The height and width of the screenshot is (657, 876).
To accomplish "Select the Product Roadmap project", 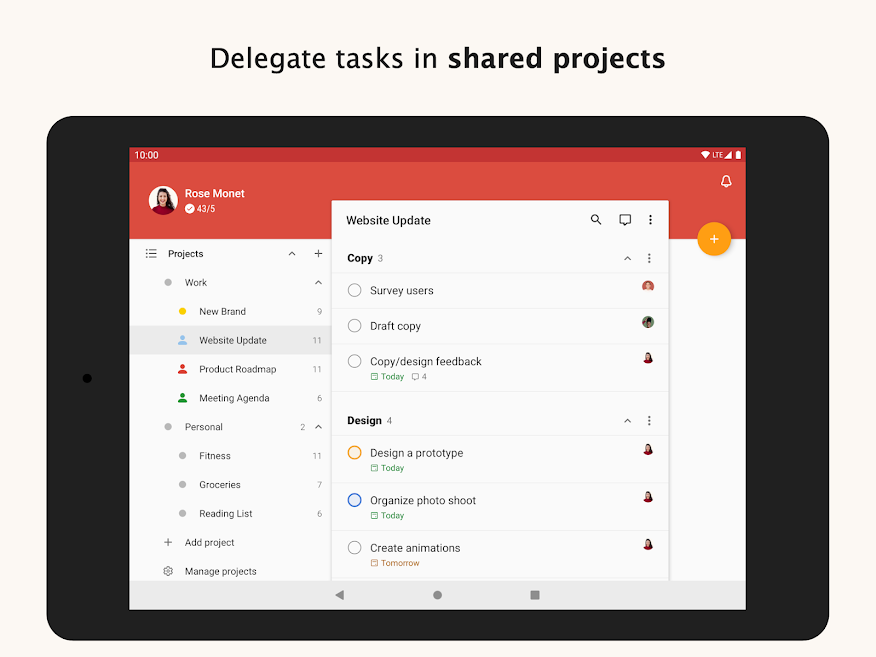I will click(237, 369).
